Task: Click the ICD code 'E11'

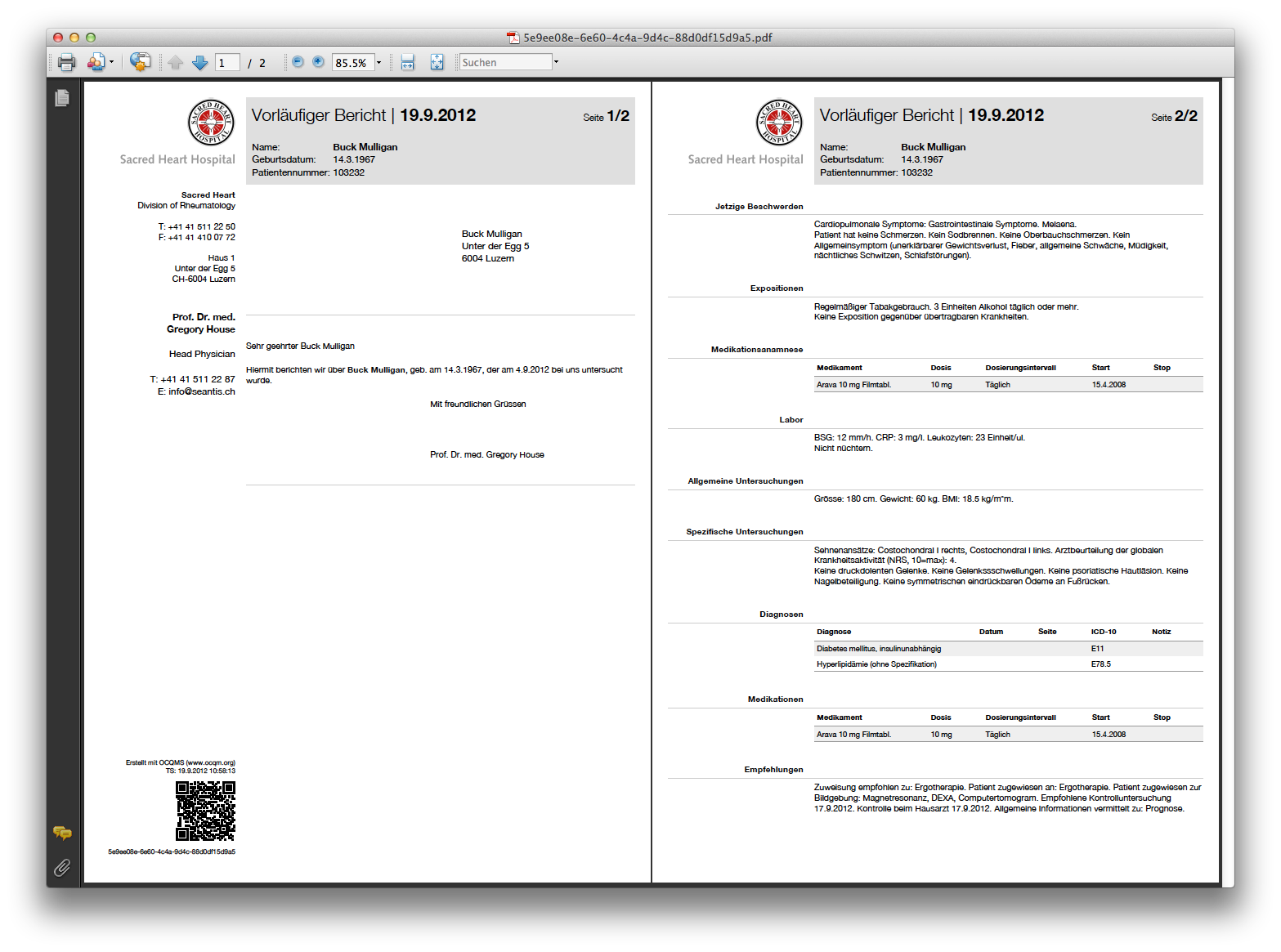Action: click(x=1097, y=649)
